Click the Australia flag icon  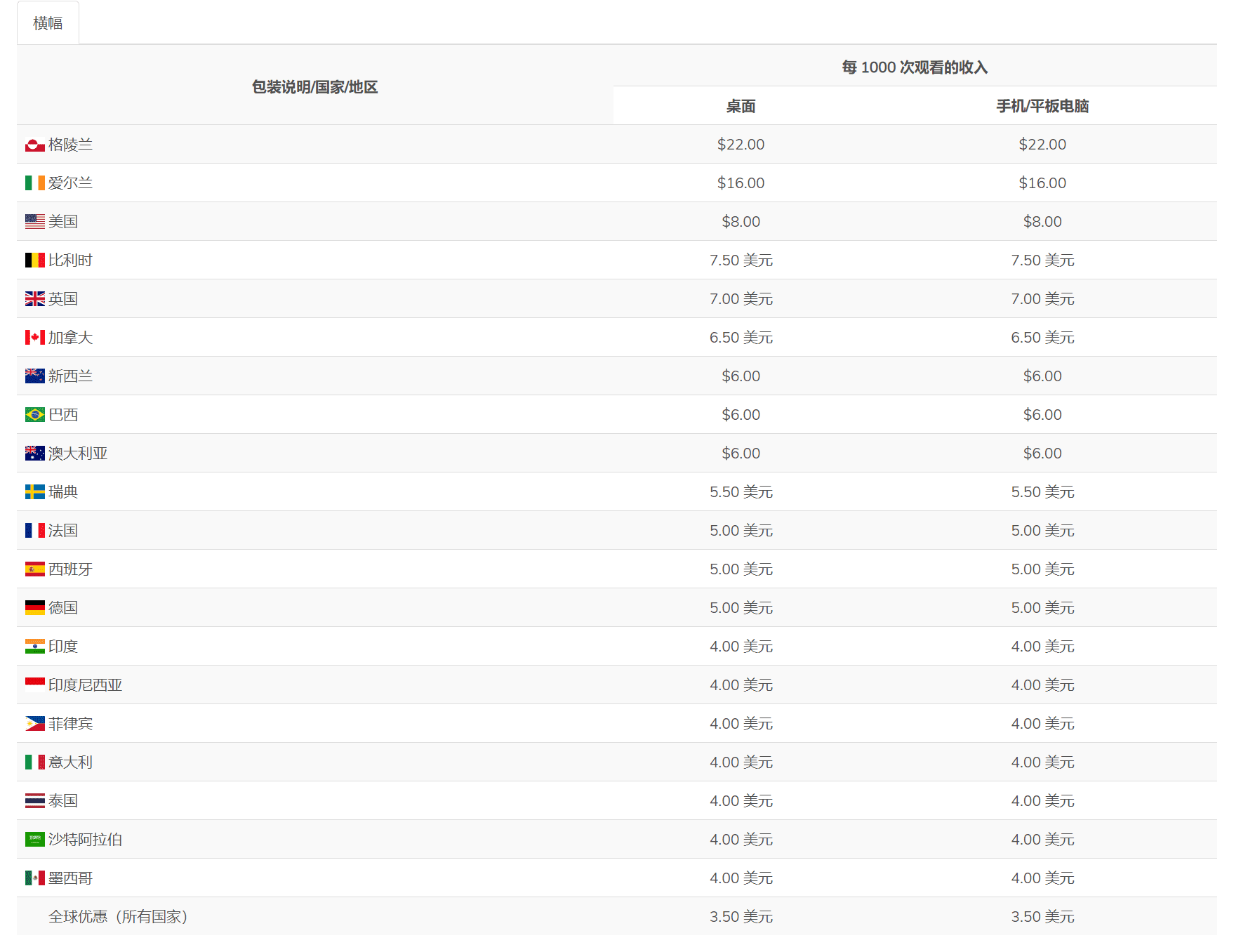click(x=32, y=453)
